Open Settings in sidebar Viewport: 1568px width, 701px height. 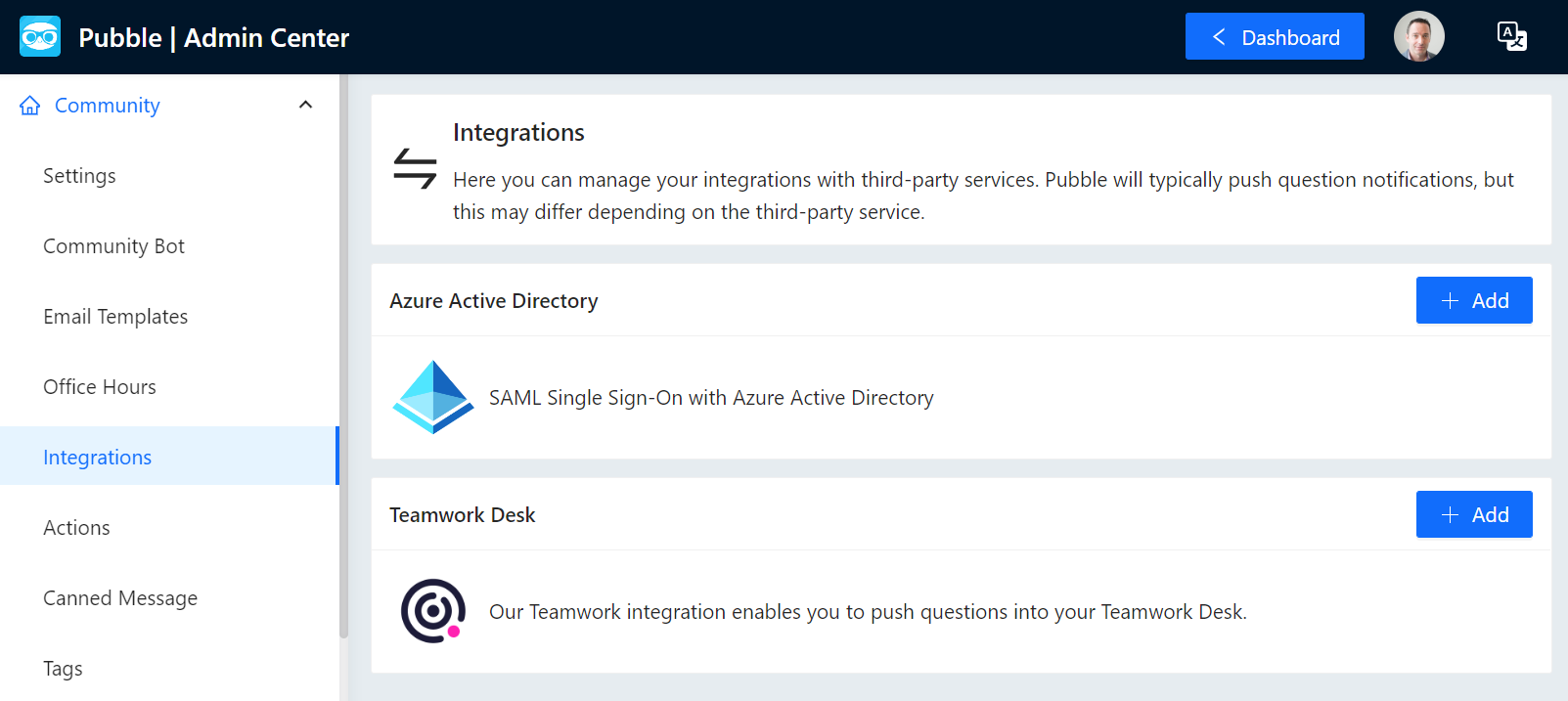click(x=168, y=176)
